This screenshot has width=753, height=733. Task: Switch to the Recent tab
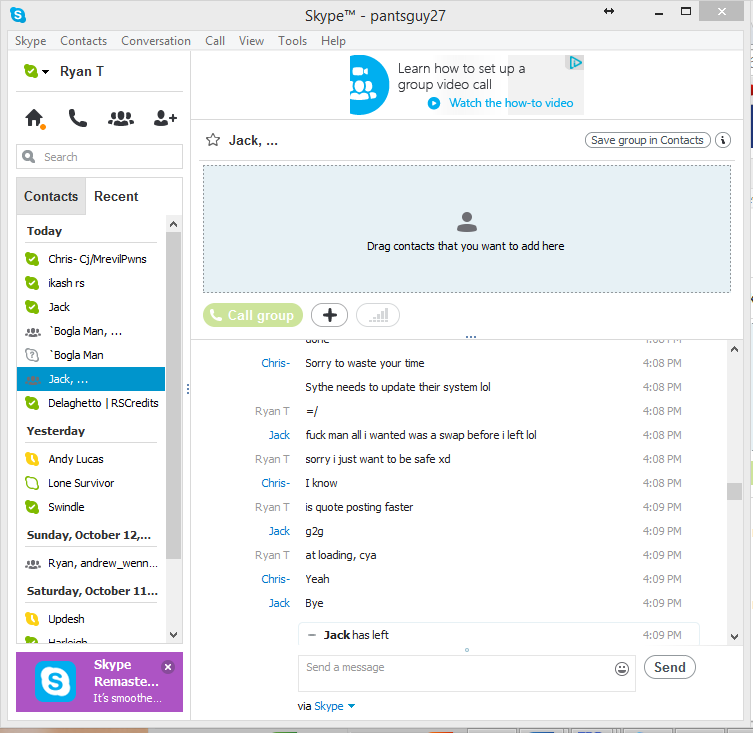pyautogui.click(x=116, y=196)
